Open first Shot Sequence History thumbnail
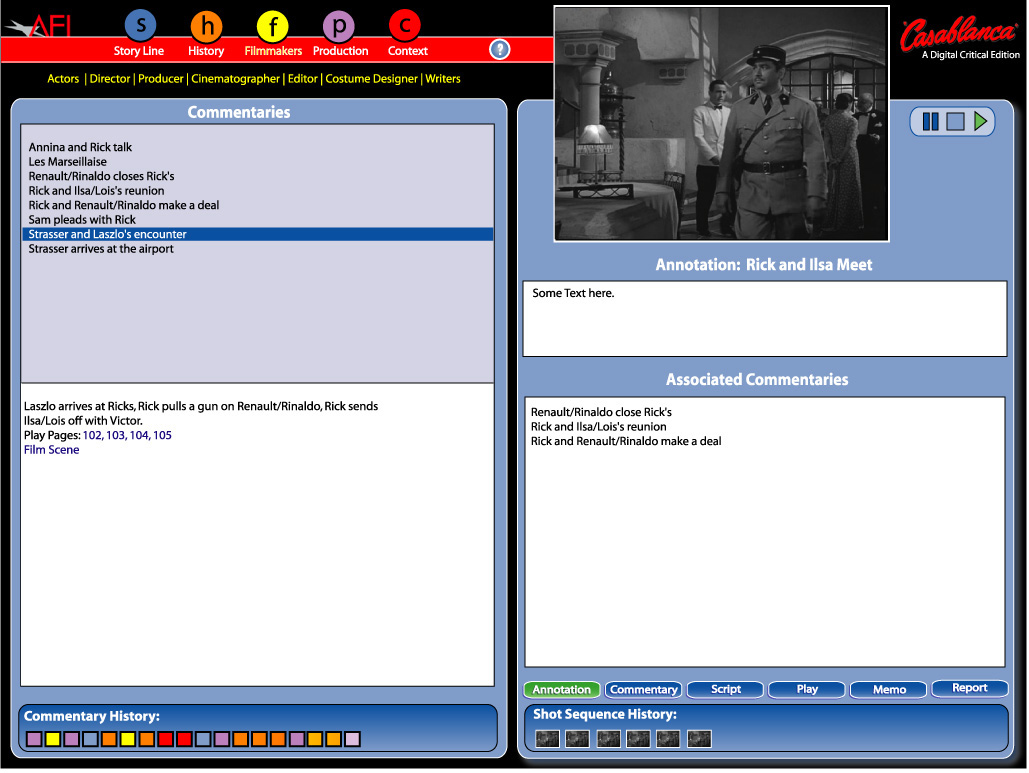Screen dimensions: 1029x773 [x=547, y=739]
